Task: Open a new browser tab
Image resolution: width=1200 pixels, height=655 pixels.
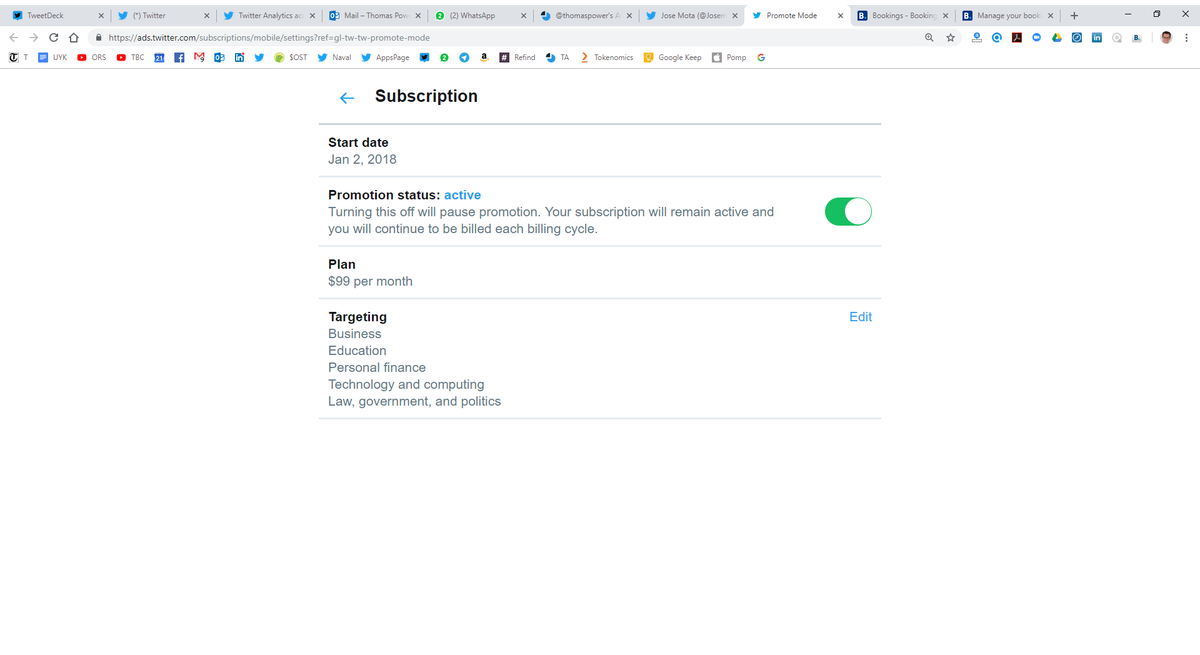Action: tap(1073, 15)
